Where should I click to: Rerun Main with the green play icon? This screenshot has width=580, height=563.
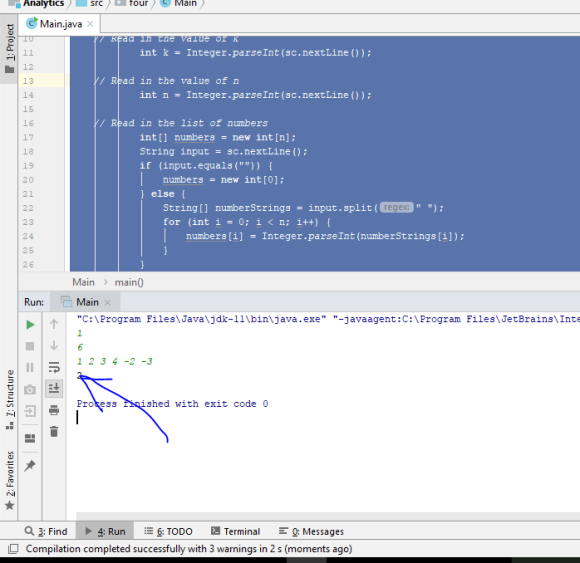pos(30,325)
